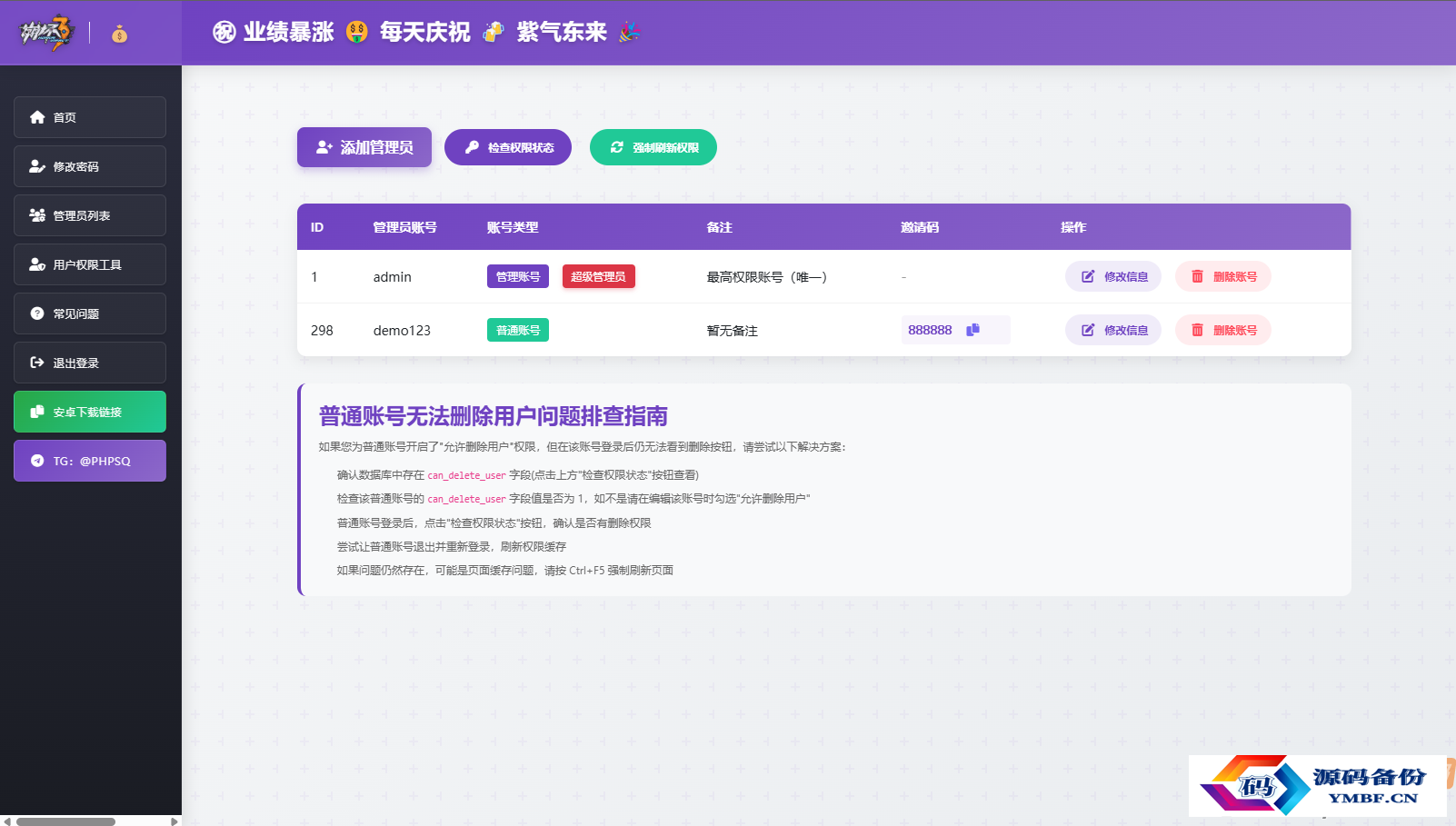This screenshot has width=1456, height=826.
Task: Click the user lock icon beside 用户权限工具
Action: point(37,264)
